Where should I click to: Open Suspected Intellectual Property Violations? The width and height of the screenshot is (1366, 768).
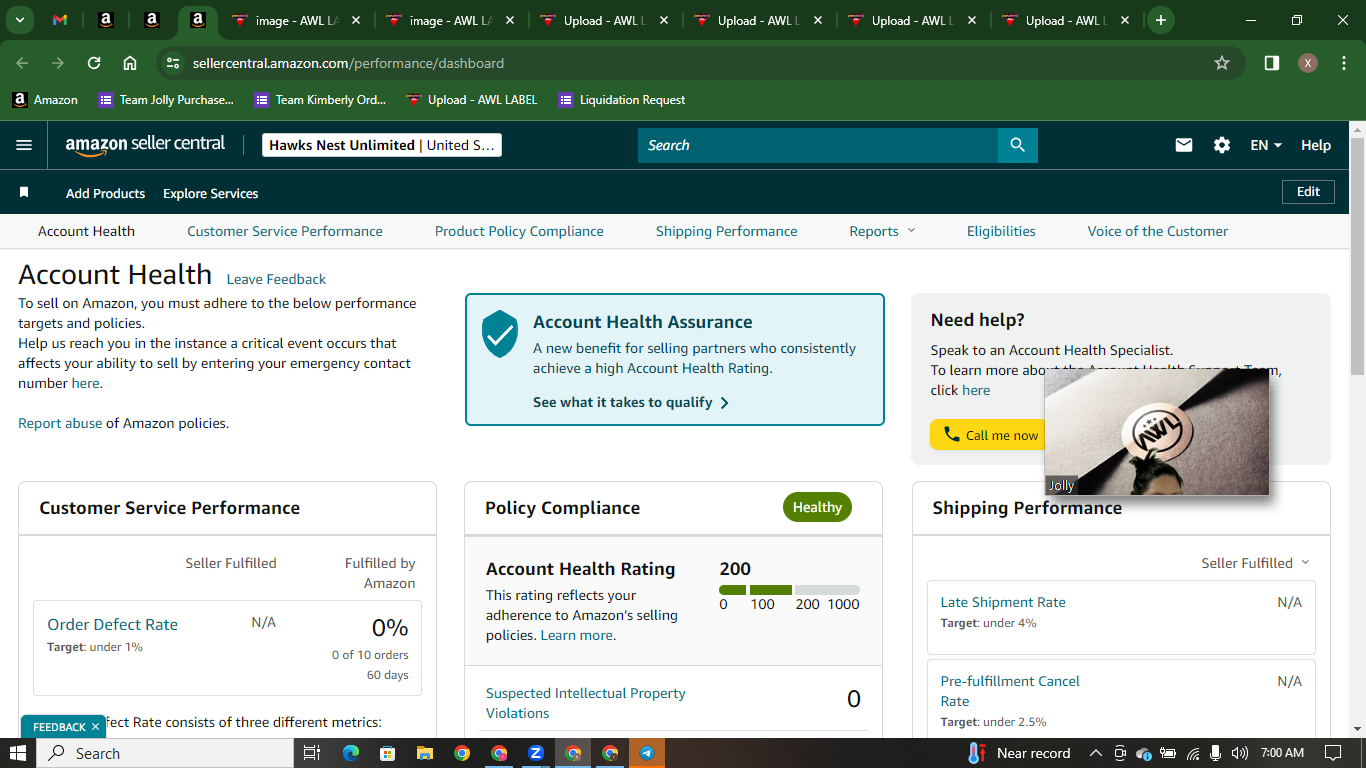586,703
